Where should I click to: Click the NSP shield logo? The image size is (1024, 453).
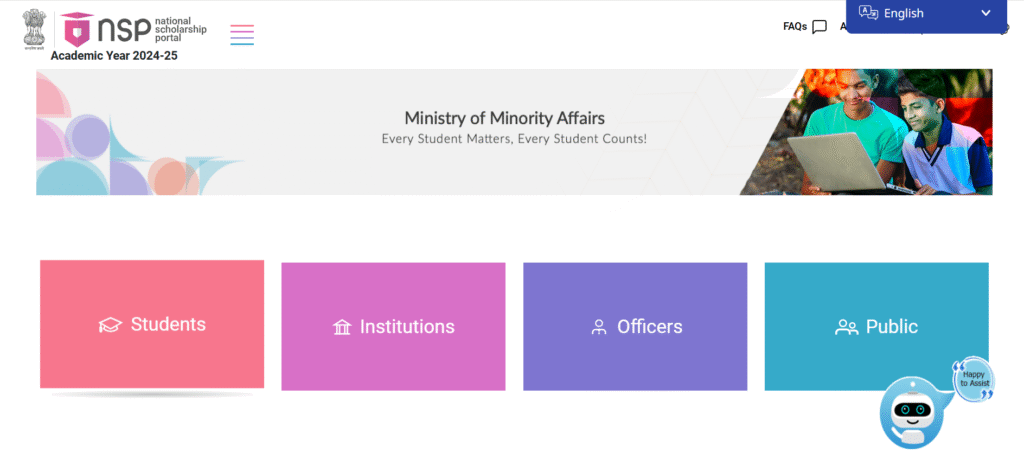pos(77,29)
